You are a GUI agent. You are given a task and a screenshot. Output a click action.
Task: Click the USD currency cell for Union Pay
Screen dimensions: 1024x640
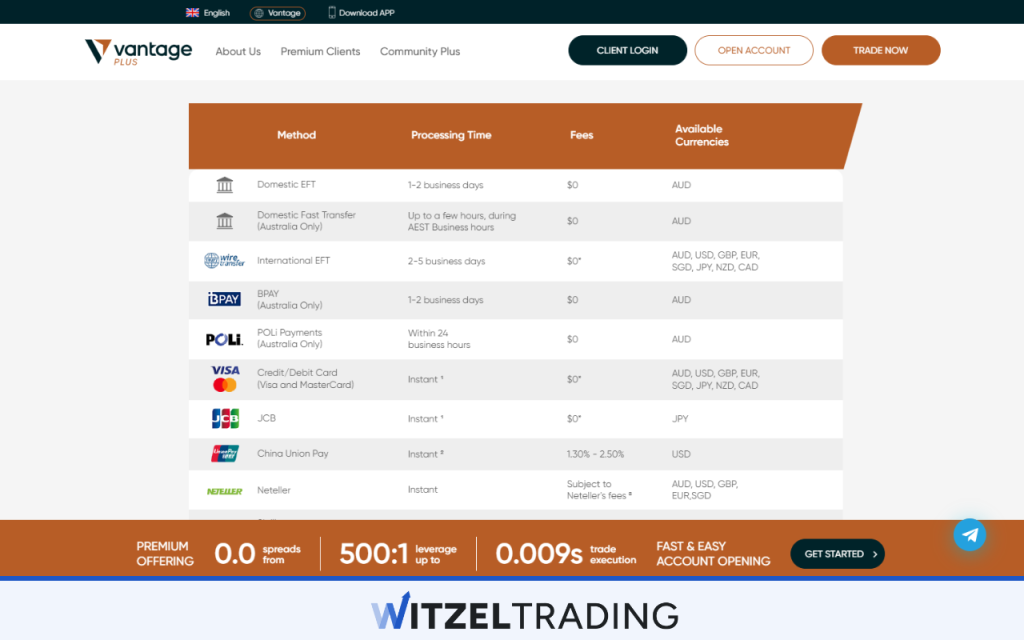pos(681,454)
